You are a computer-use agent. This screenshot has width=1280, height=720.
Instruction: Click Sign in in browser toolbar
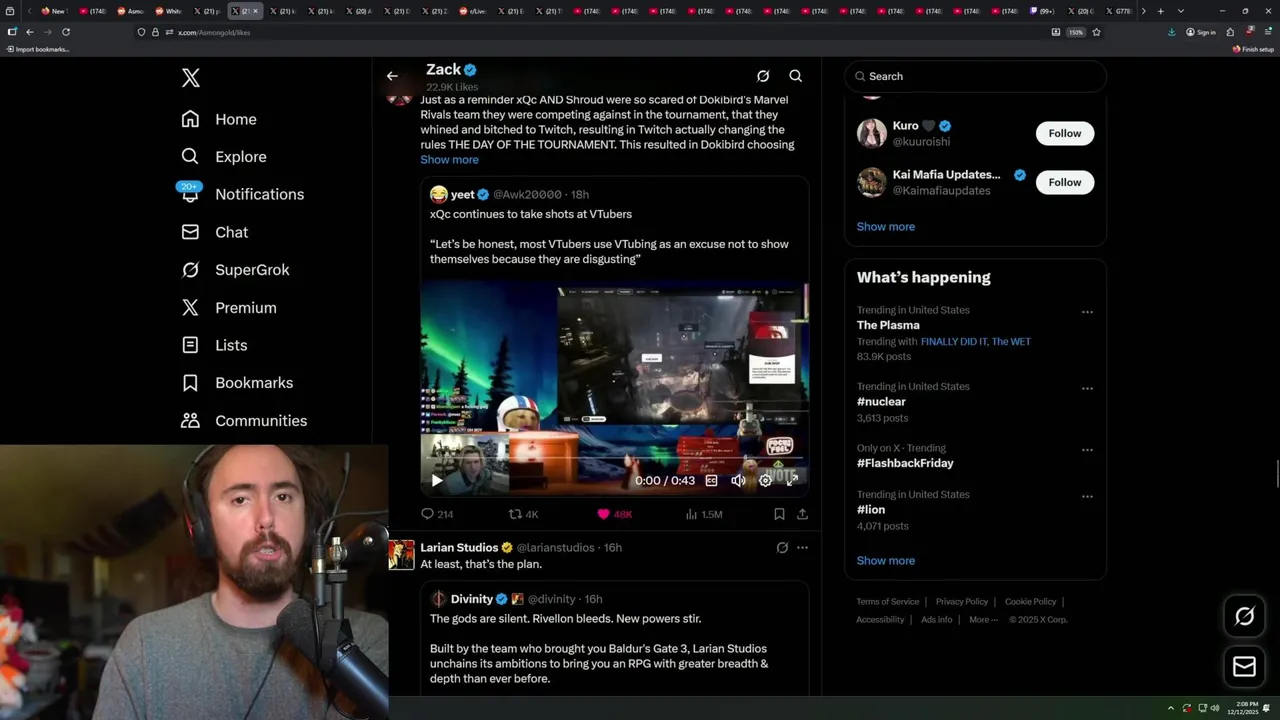pyautogui.click(x=1201, y=32)
